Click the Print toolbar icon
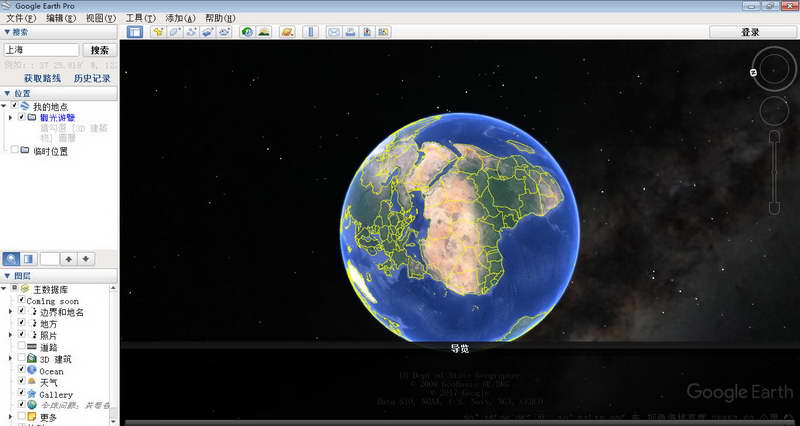The height and width of the screenshot is (426, 800). (x=351, y=32)
